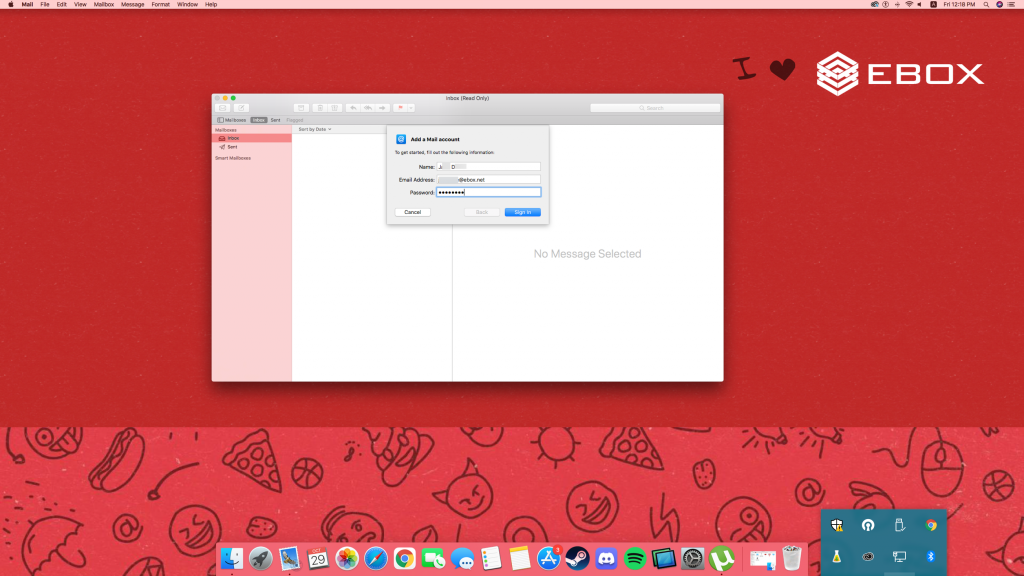This screenshot has height=576, width=1024.
Task: Select the Sent mailbox in sidebar
Action: tap(232, 147)
